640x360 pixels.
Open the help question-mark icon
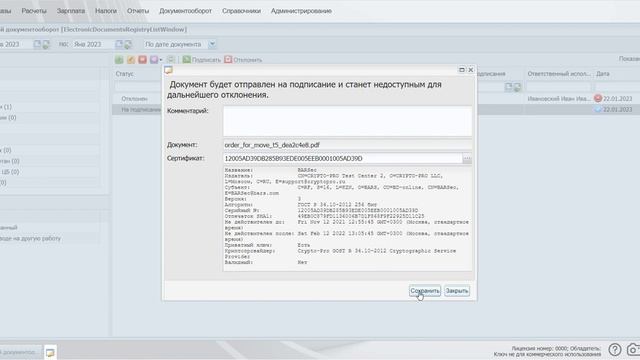pos(615,350)
